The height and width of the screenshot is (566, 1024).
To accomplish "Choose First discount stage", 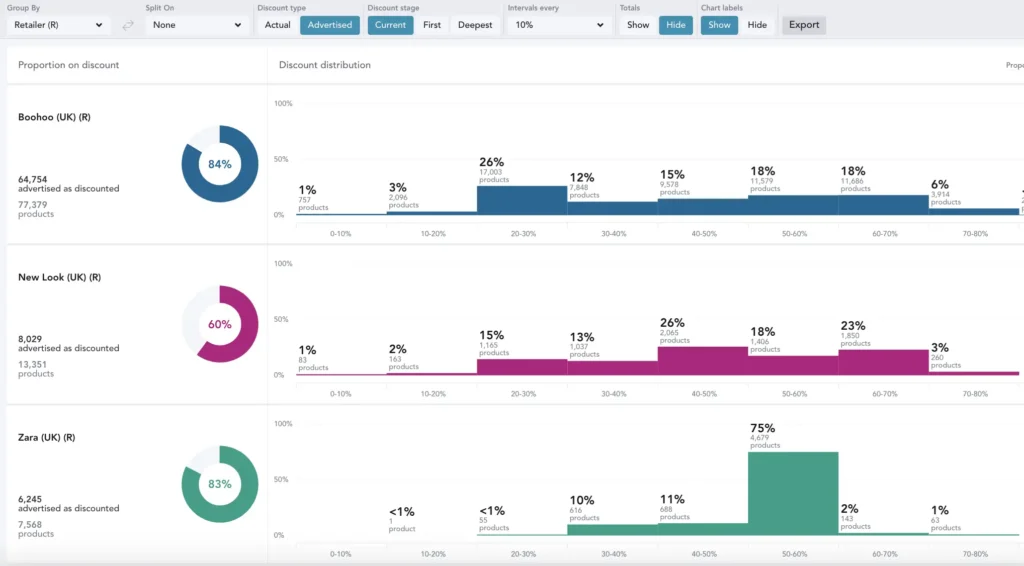I will click(432, 25).
